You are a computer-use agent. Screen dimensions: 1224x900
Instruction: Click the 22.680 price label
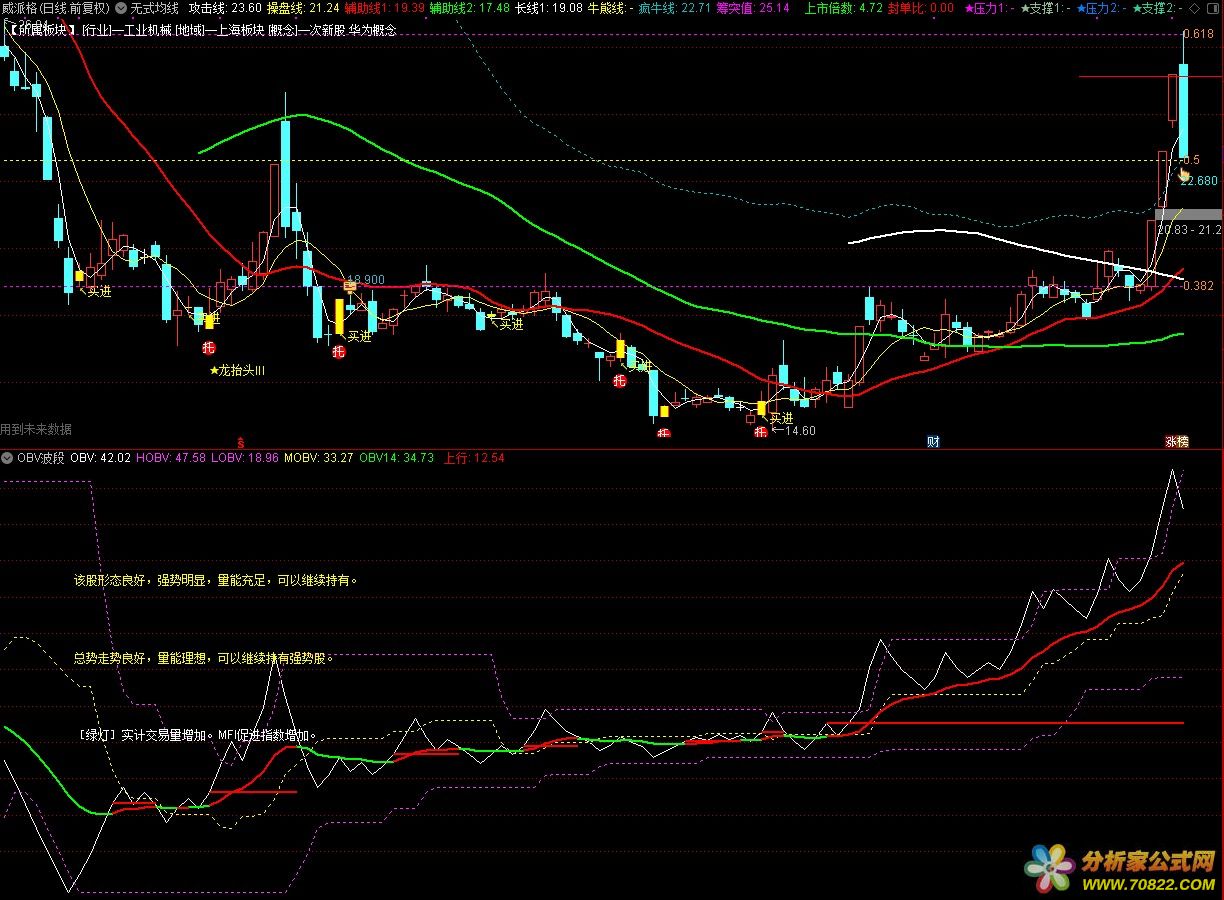pyautogui.click(x=1199, y=181)
